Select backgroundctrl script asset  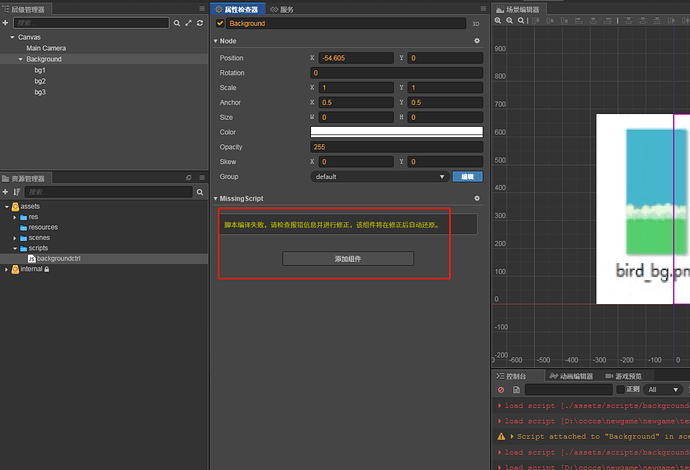(x=59, y=258)
